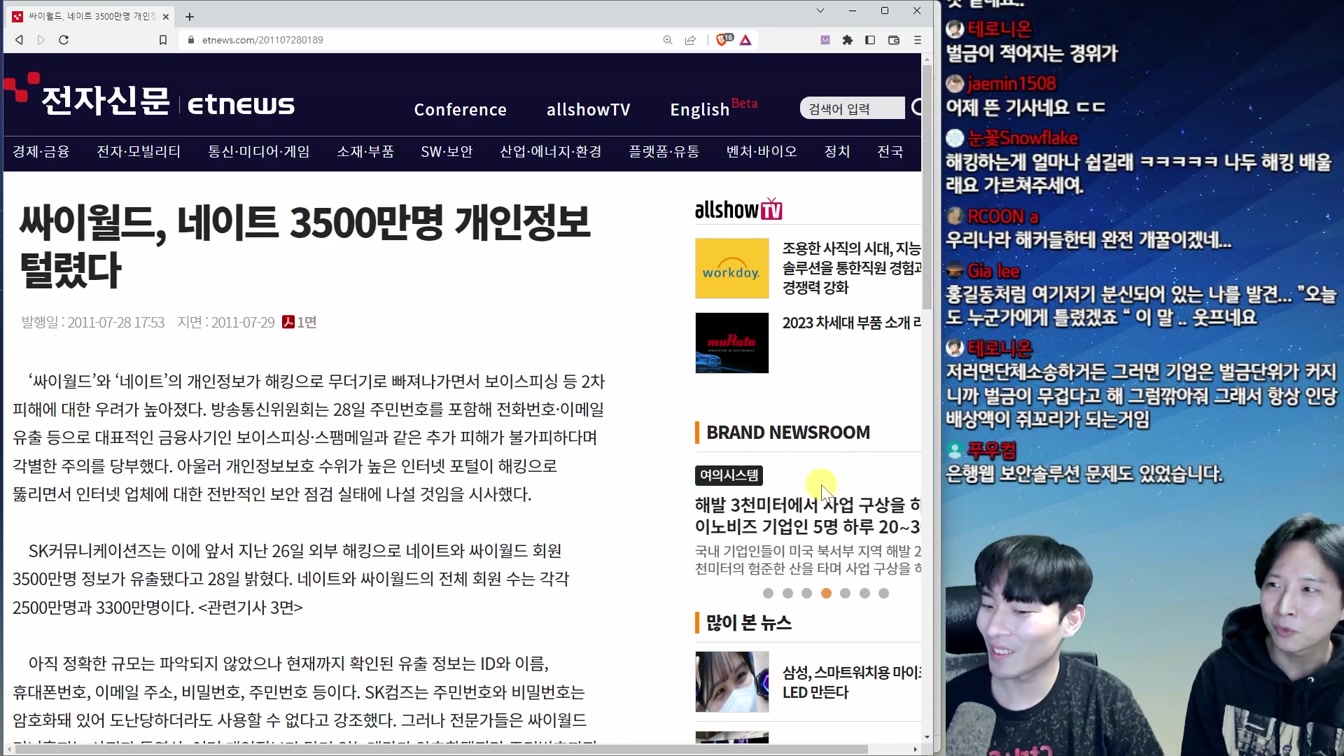Toggle the browser sidebar panel icon
This screenshot has width=1344, height=756.
tap(870, 40)
